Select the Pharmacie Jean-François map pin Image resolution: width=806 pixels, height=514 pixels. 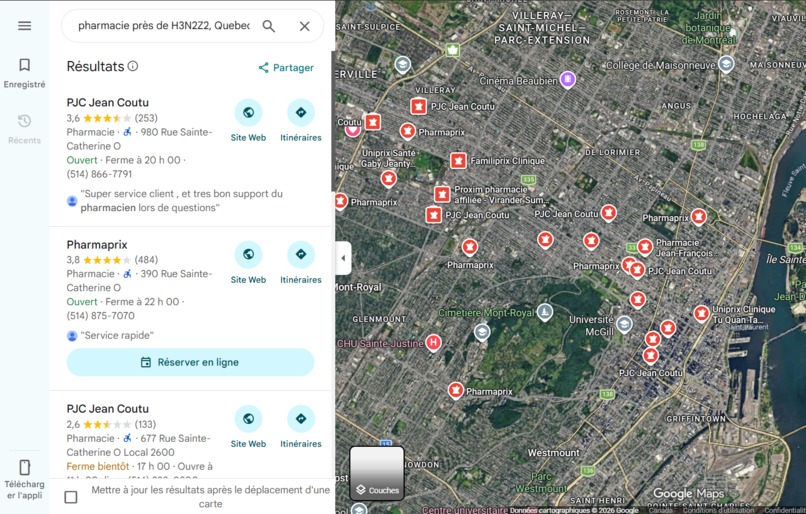click(x=645, y=247)
